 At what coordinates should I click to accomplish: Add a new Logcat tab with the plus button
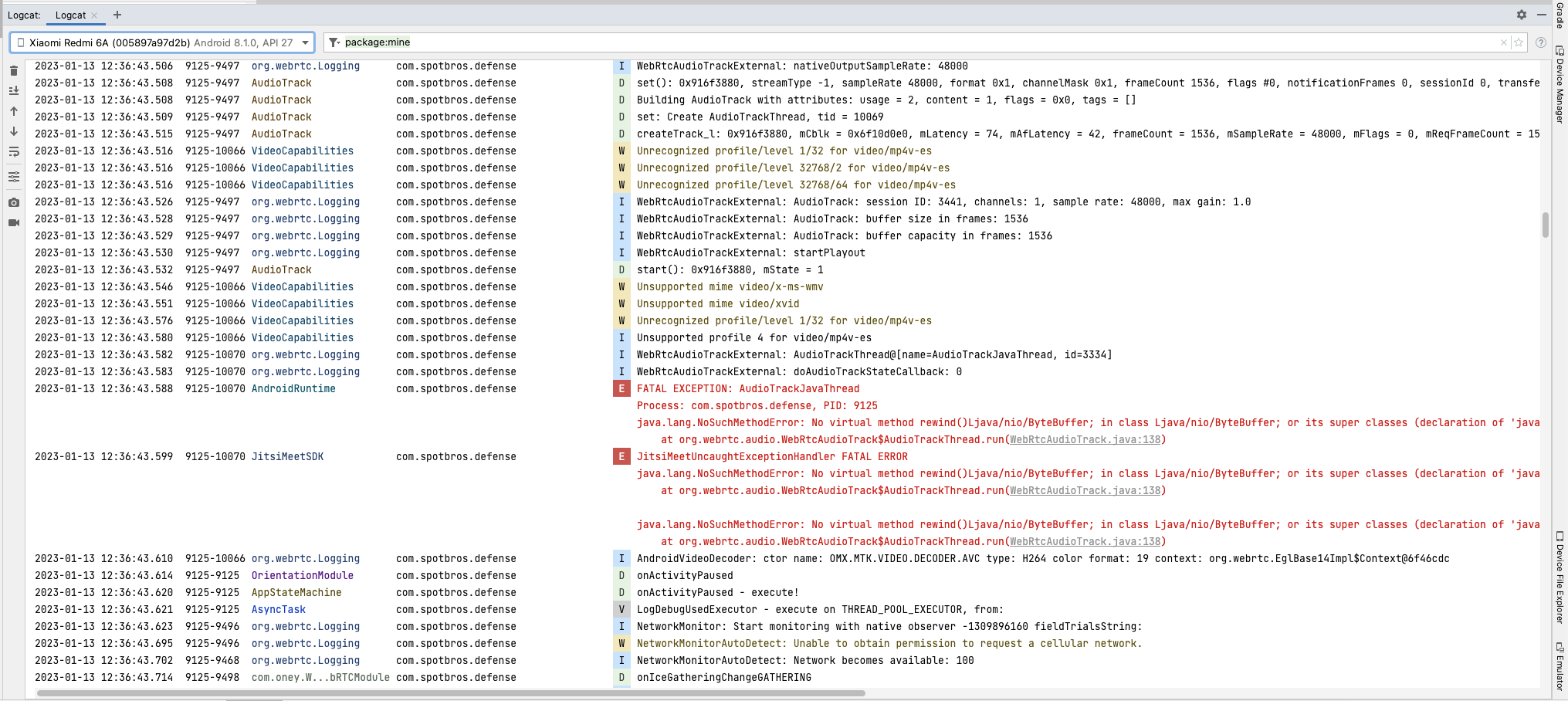pyautogui.click(x=117, y=15)
